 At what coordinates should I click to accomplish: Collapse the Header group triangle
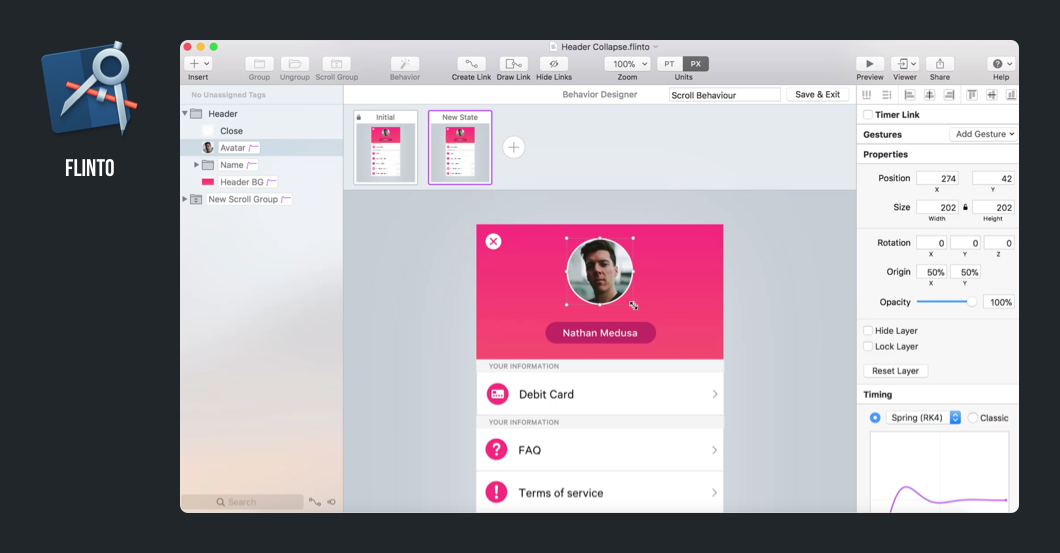pos(185,114)
